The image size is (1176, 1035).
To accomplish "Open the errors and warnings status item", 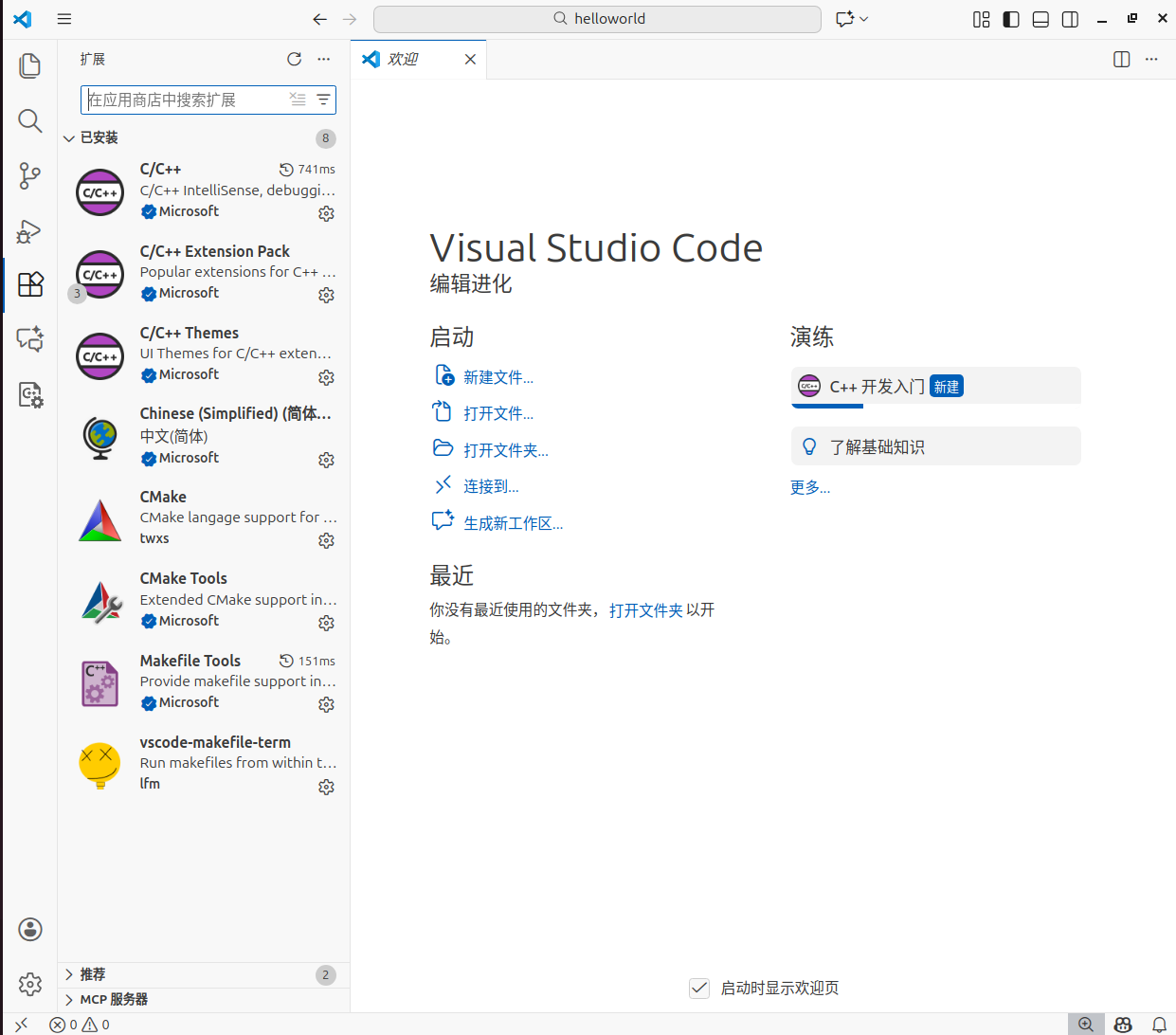I will [80, 1025].
